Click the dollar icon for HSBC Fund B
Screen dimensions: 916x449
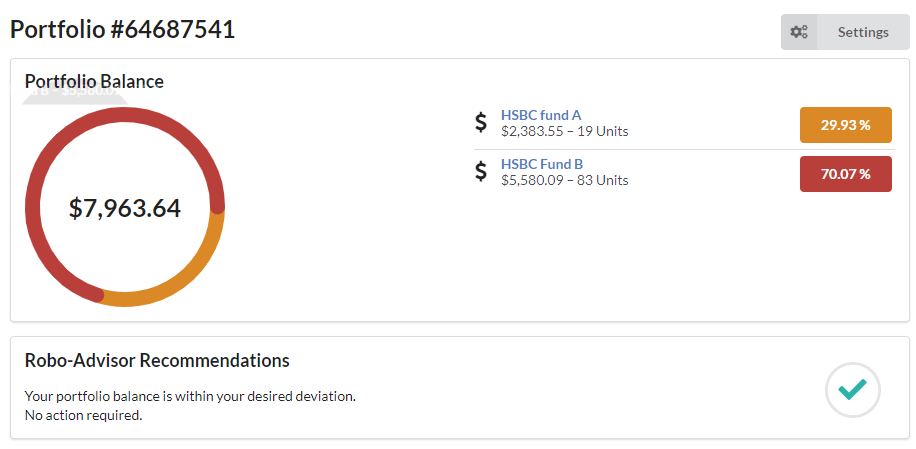[x=481, y=172]
